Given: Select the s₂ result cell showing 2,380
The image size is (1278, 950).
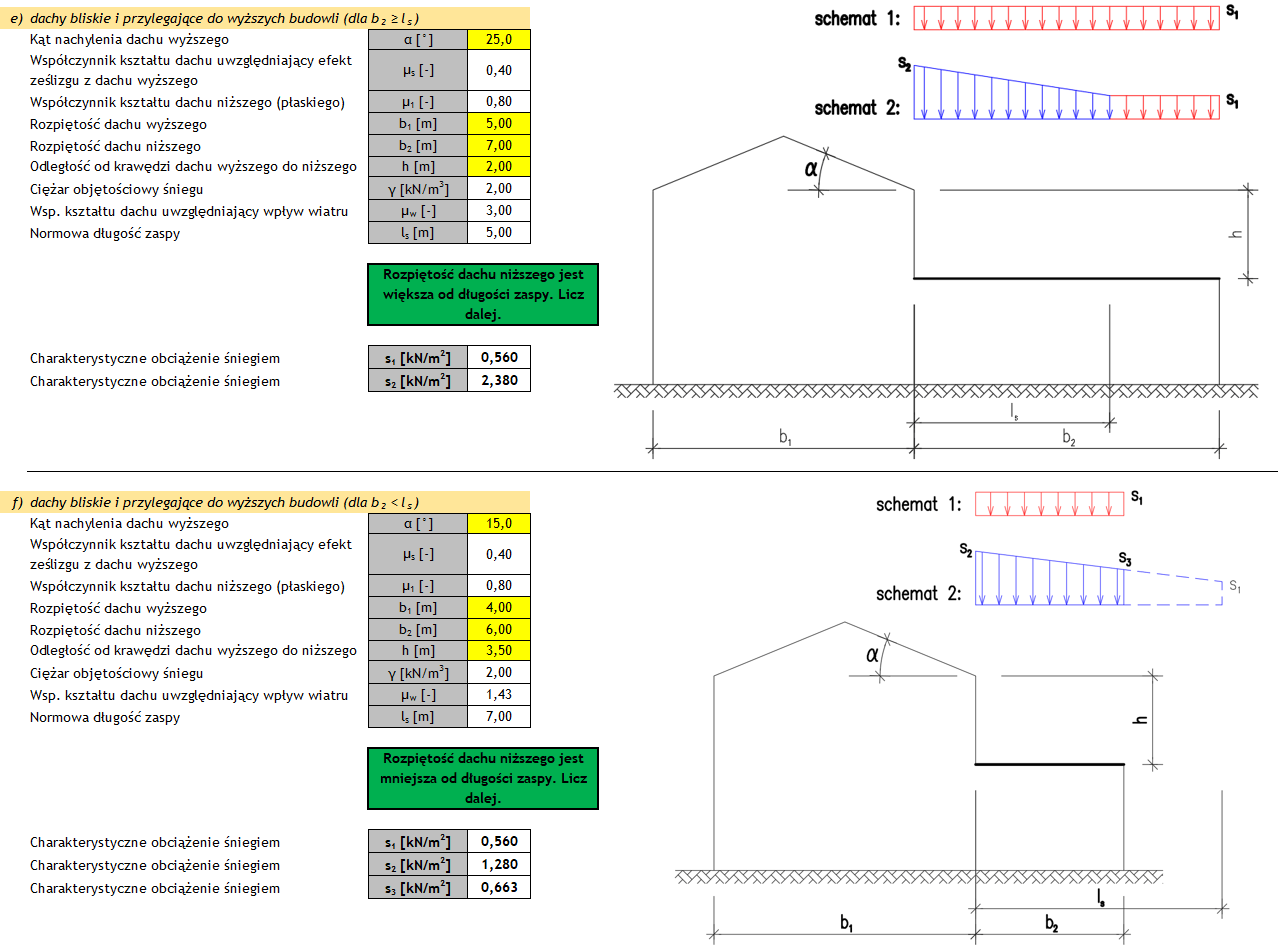Looking at the screenshot, I should point(498,381).
